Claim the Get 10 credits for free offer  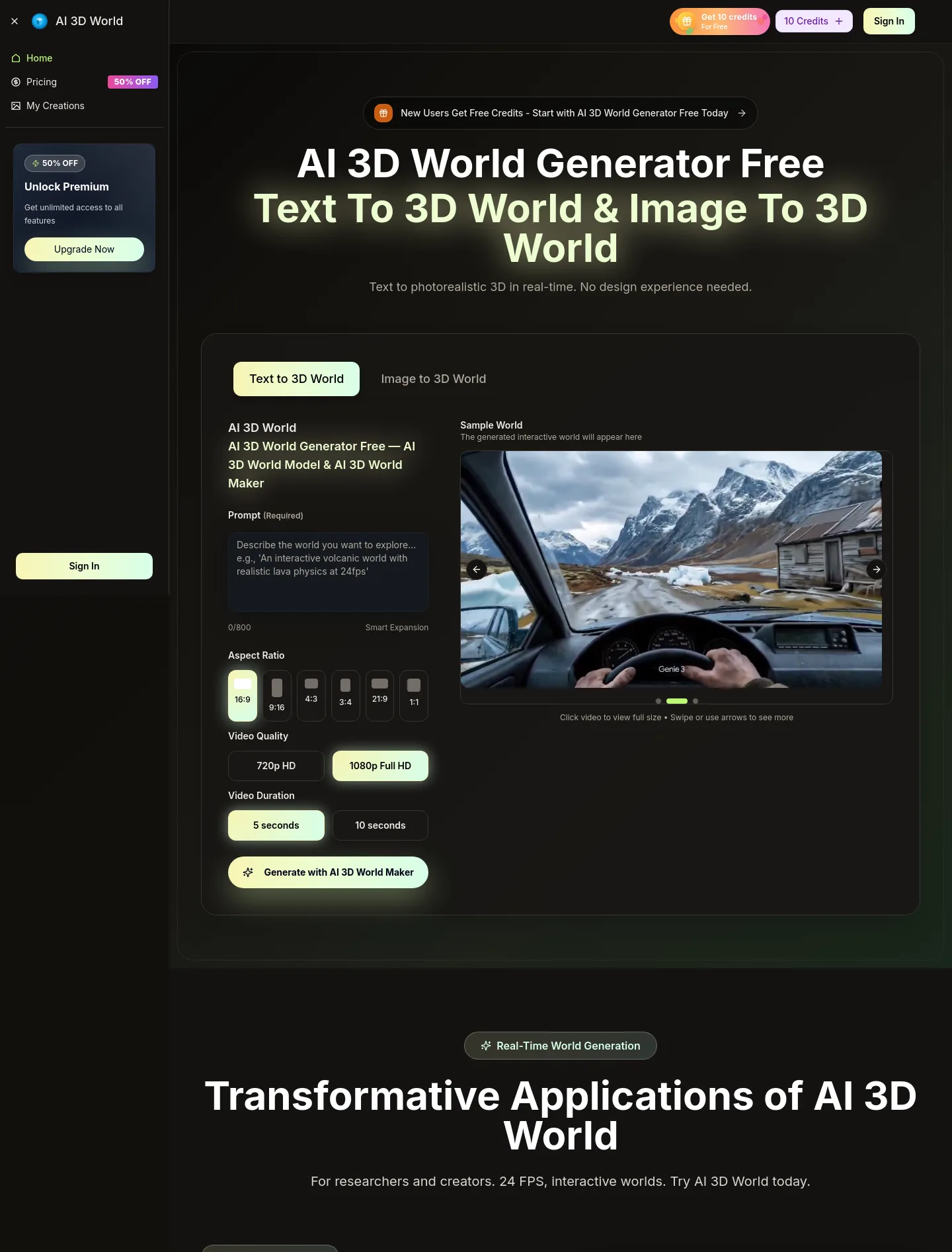pos(720,21)
